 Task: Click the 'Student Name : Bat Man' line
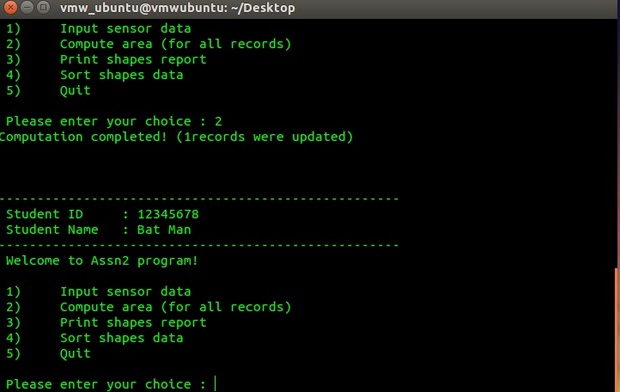tap(98, 230)
